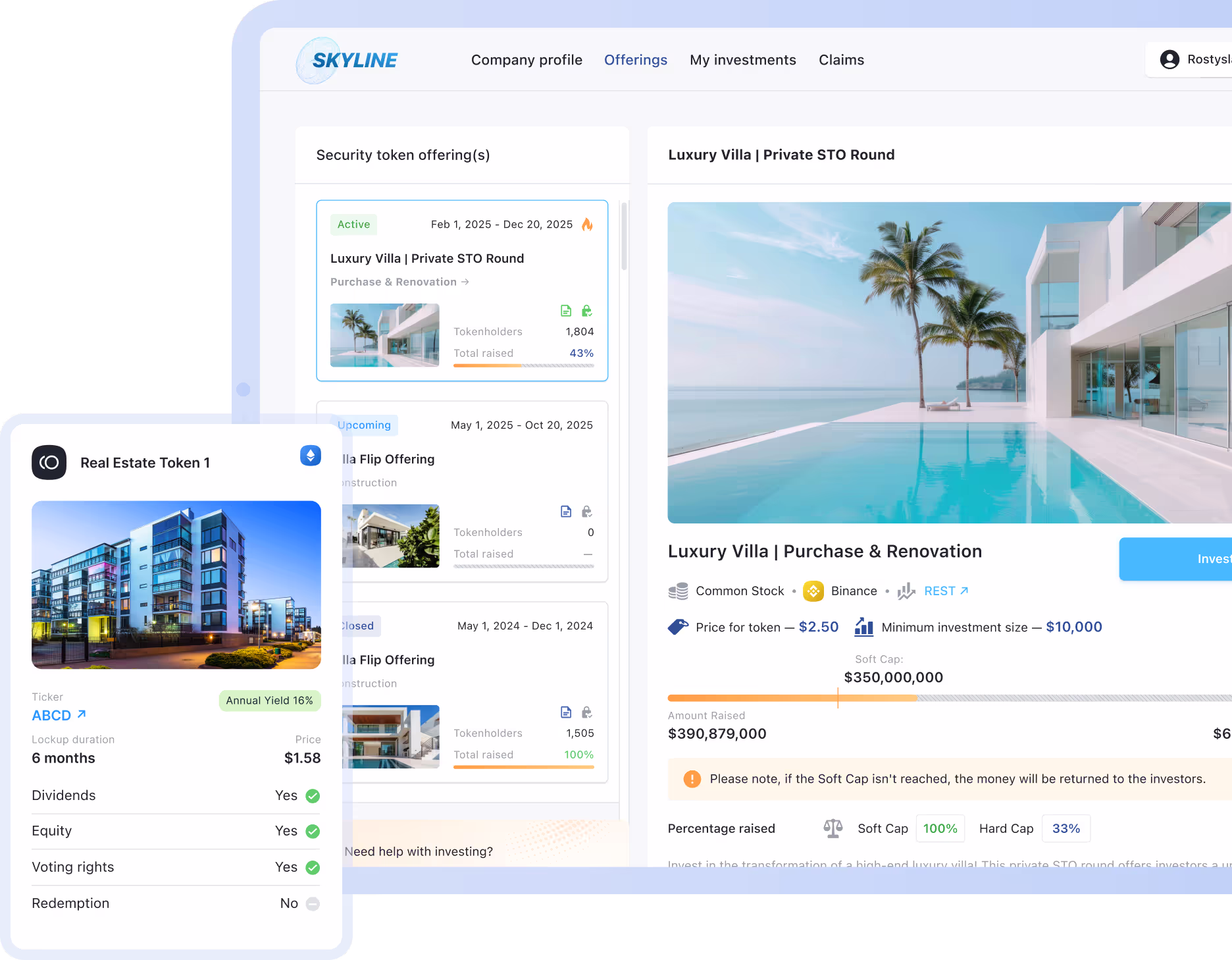1232x960 pixels.
Task: Select the Hard Cap 33% value
Action: tap(1066, 828)
